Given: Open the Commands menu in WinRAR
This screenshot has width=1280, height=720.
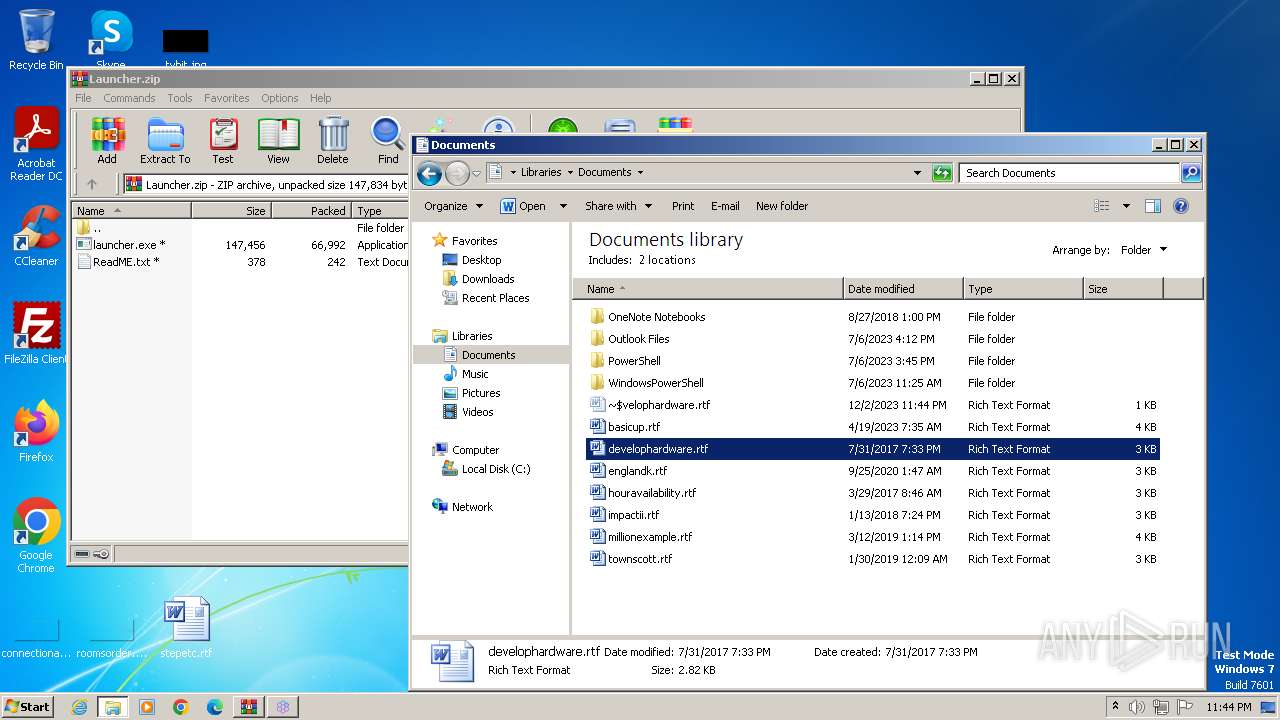Looking at the screenshot, I should point(129,98).
